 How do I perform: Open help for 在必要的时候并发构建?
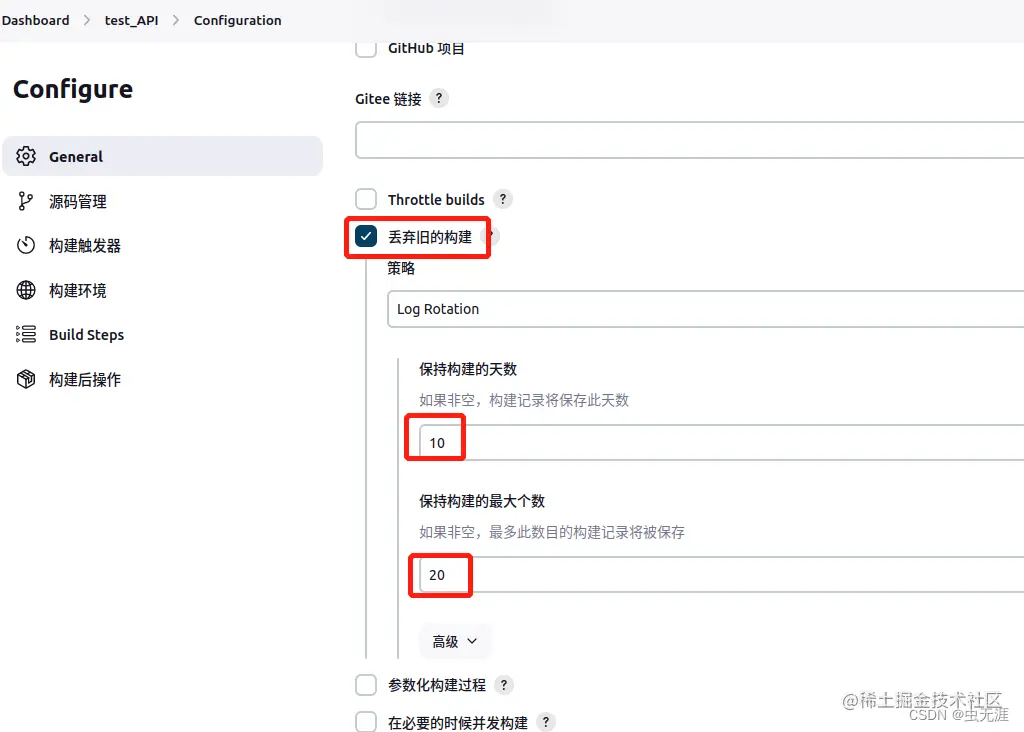coord(545,722)
